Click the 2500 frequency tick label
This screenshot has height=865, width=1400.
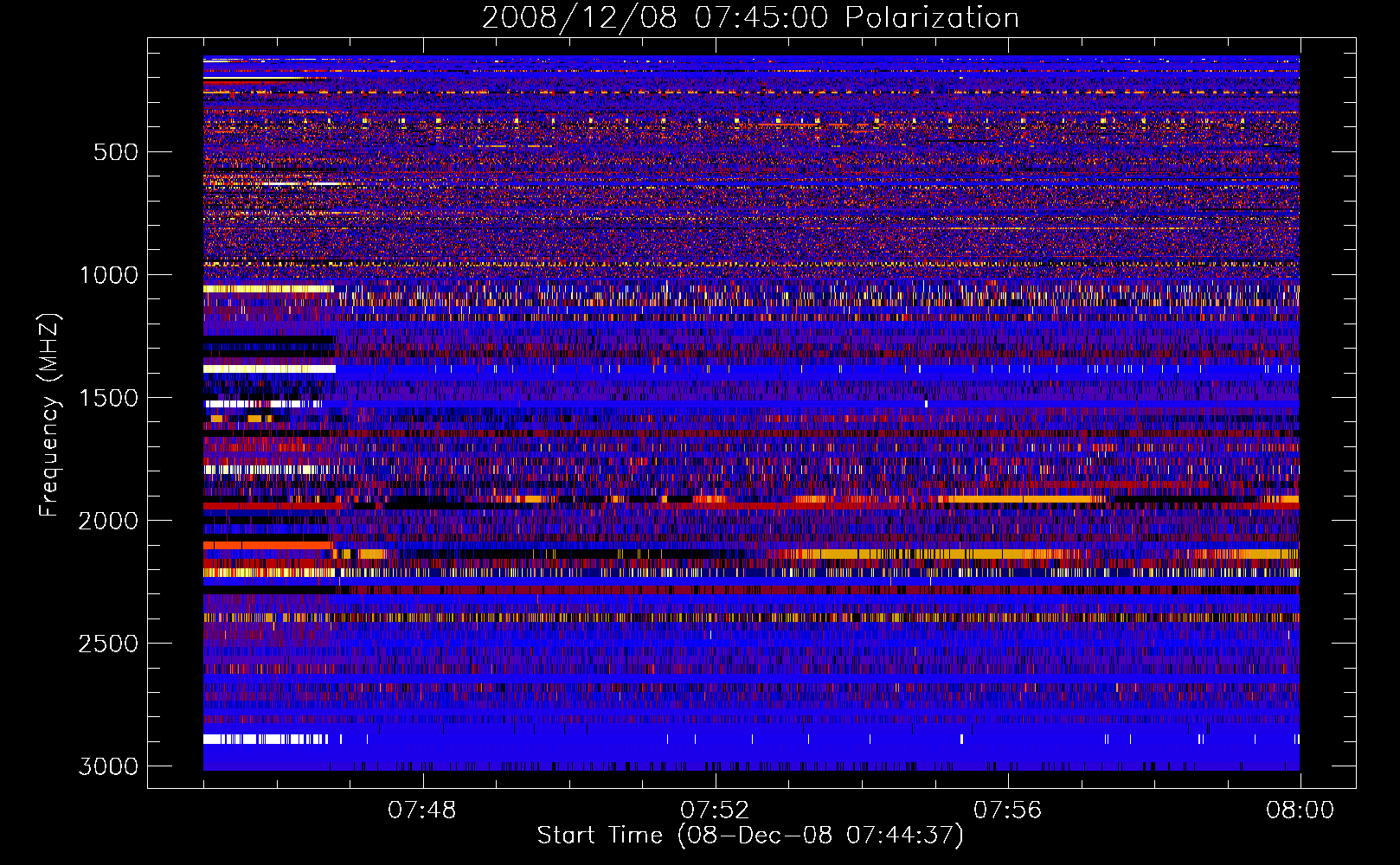108,644
